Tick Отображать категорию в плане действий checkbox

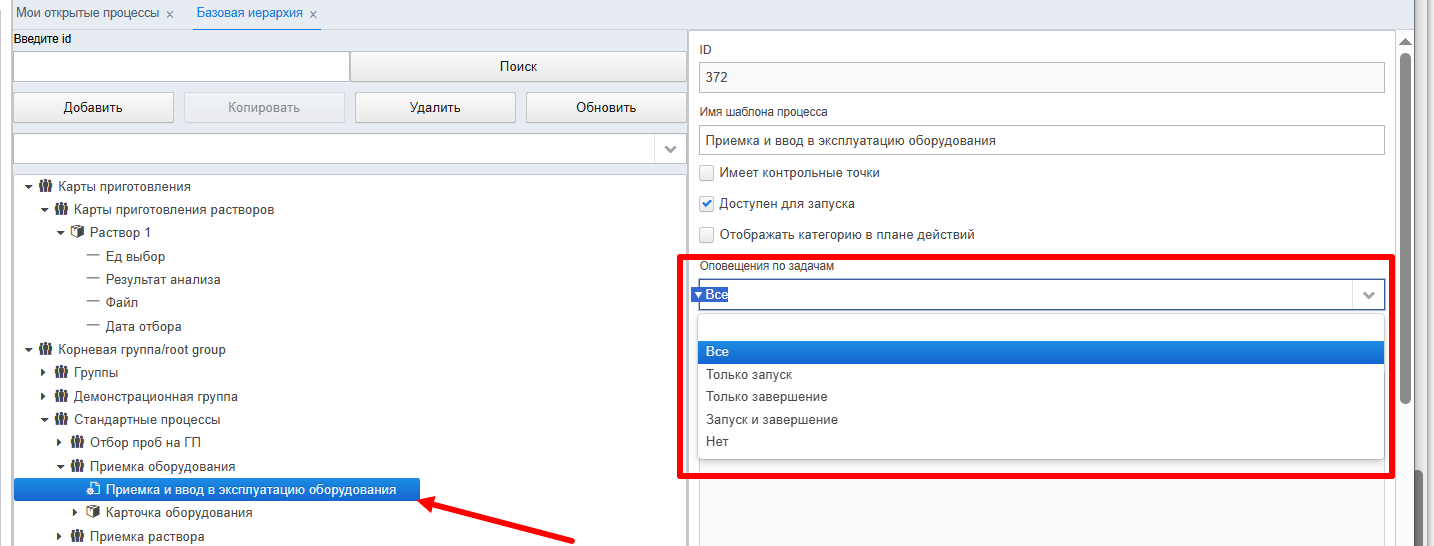tap(707, 234)
